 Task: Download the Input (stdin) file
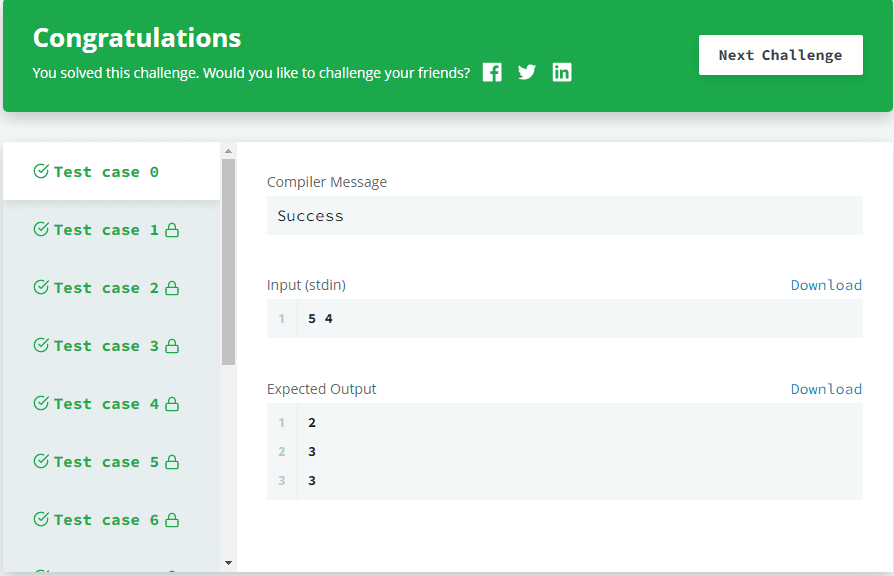826,285
